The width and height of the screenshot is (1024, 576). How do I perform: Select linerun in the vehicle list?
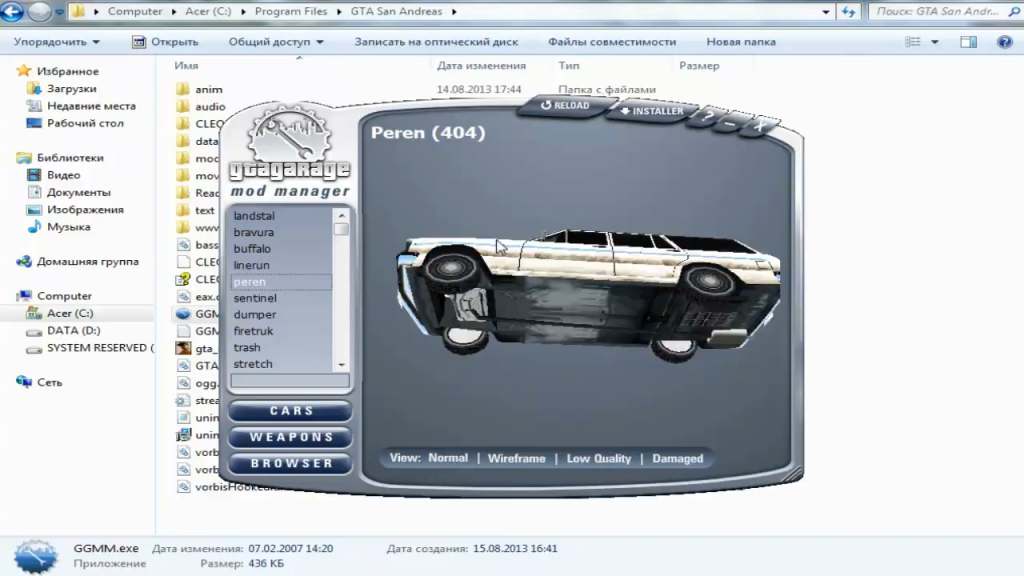coord(281,265)
